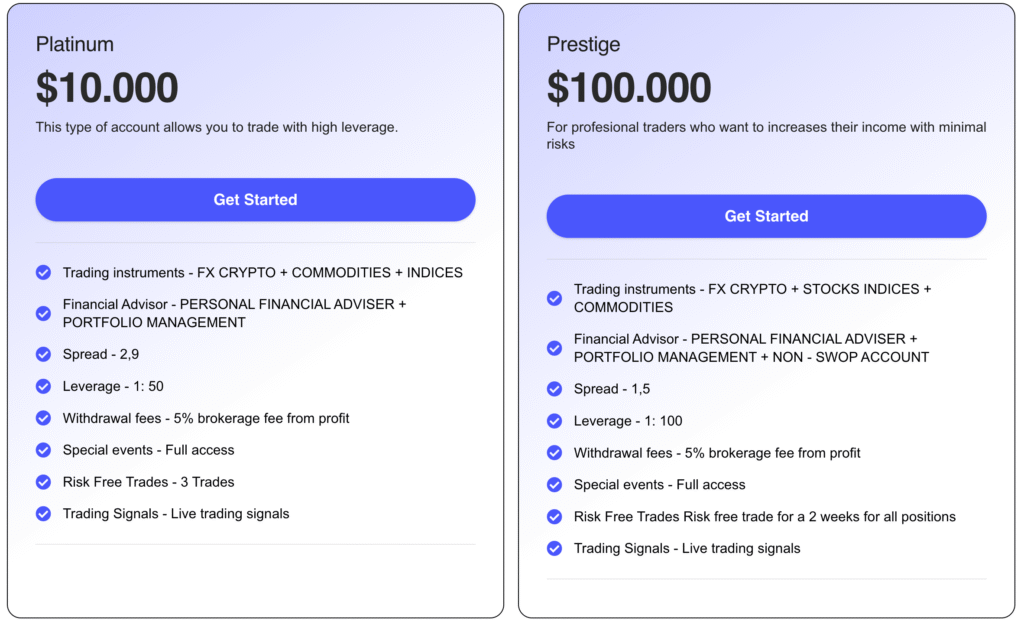Click checkmark icon beside Leverage 1: 100
Viewport: 1024px width, 624px height.
click(x=554, y=421)
